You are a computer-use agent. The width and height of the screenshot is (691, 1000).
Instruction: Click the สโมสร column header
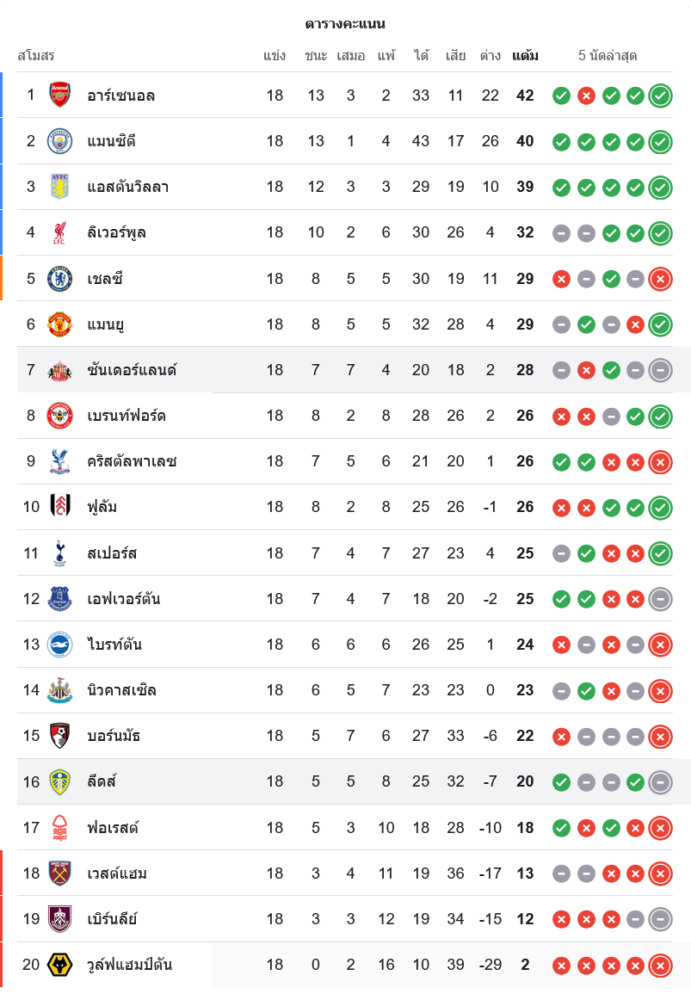pos(36,56)
